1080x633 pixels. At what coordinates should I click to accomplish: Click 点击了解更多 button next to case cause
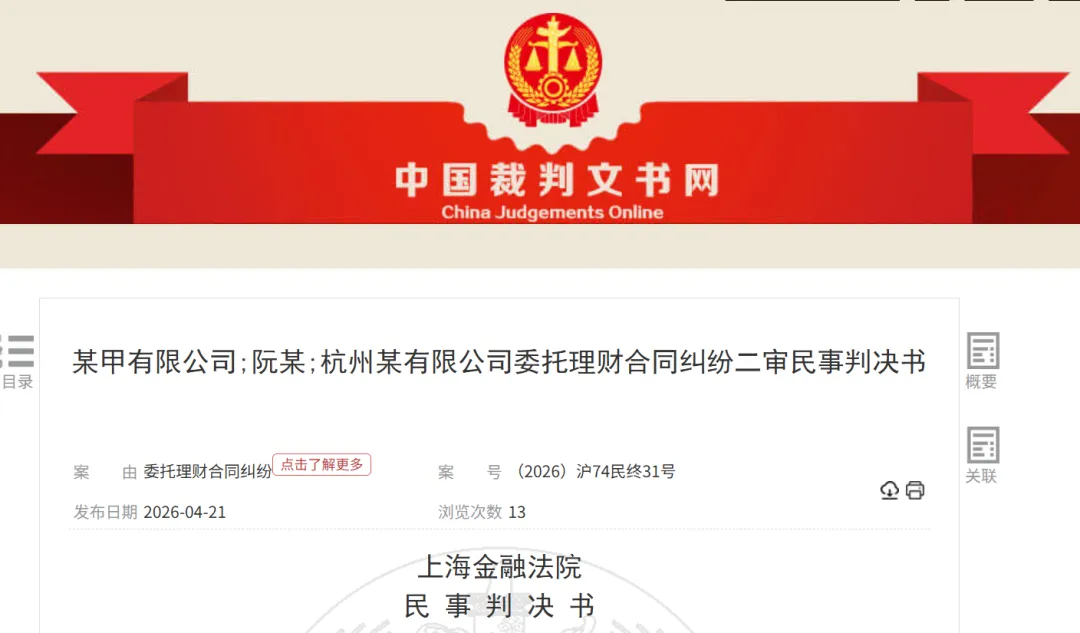click(322, 464)
